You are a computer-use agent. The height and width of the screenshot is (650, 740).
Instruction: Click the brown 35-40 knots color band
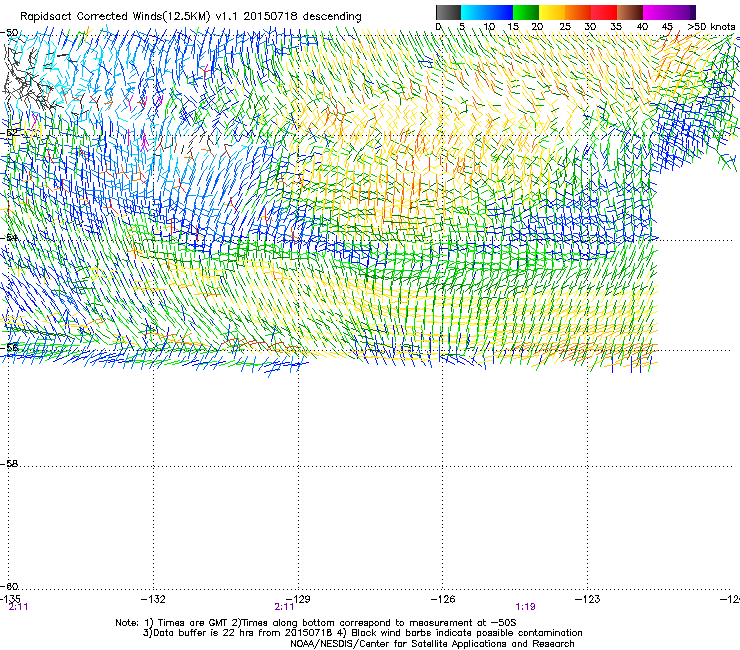coord(630,12)
